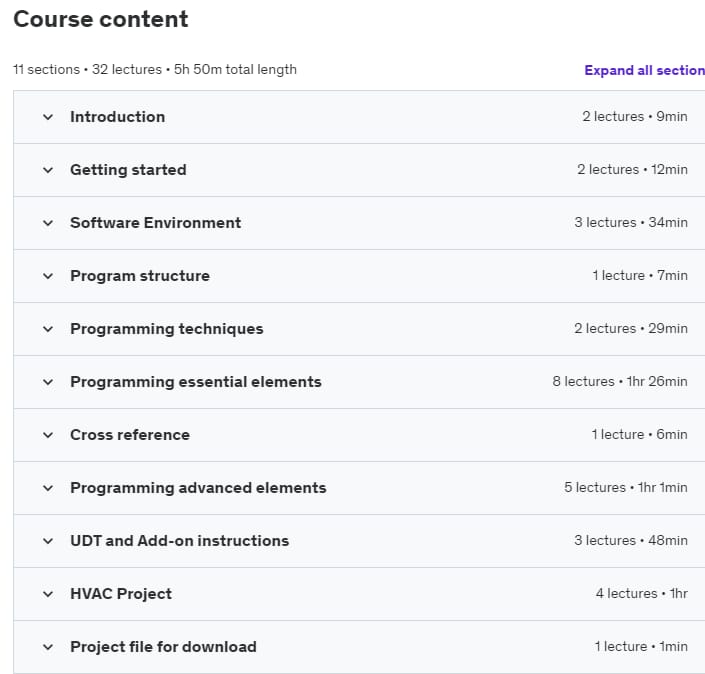705x674 pixels.
Task: Expand the Programming essential elements title
Action: 195,382
